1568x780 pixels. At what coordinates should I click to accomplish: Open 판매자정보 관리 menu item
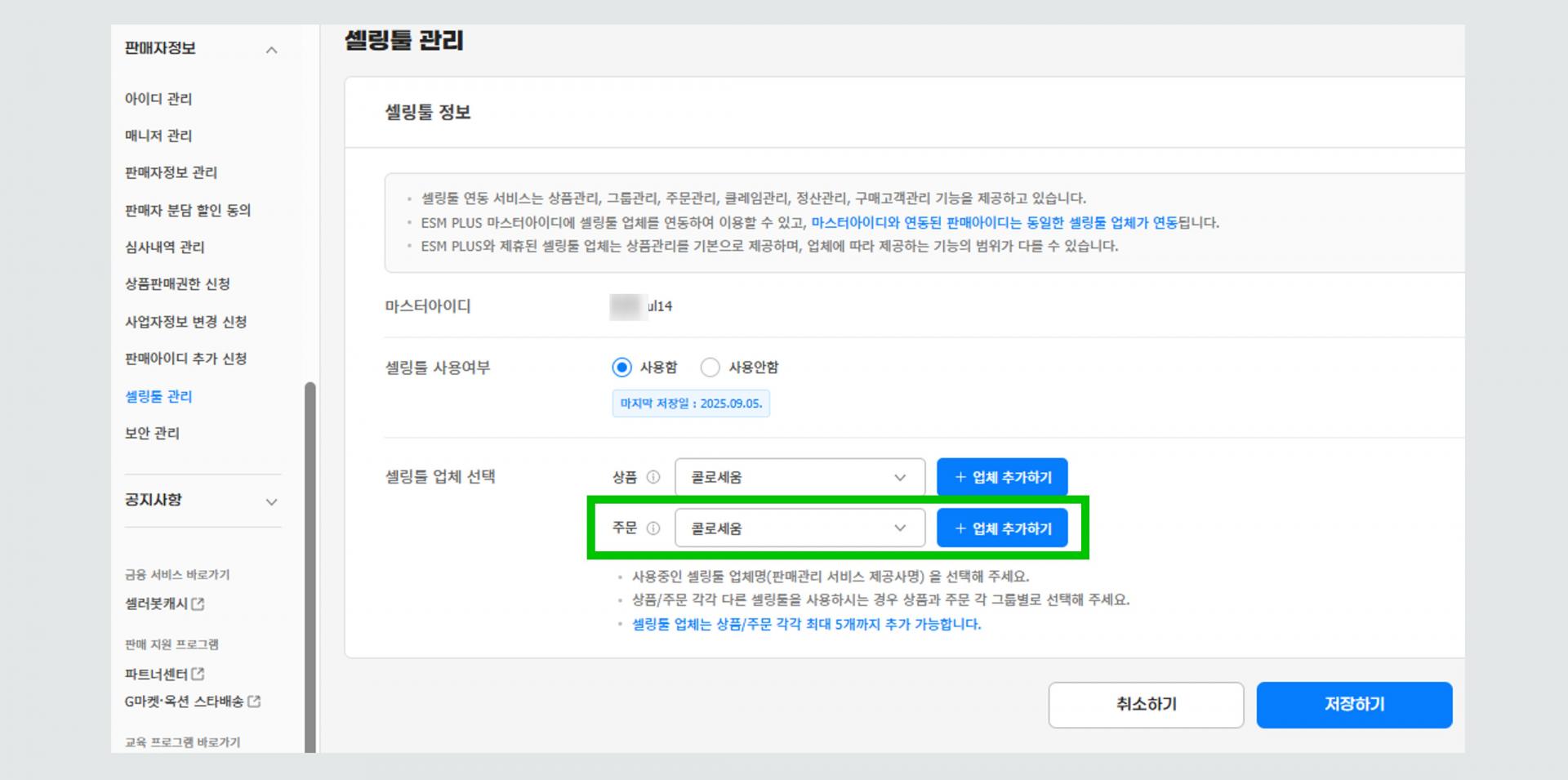[171, 172]
